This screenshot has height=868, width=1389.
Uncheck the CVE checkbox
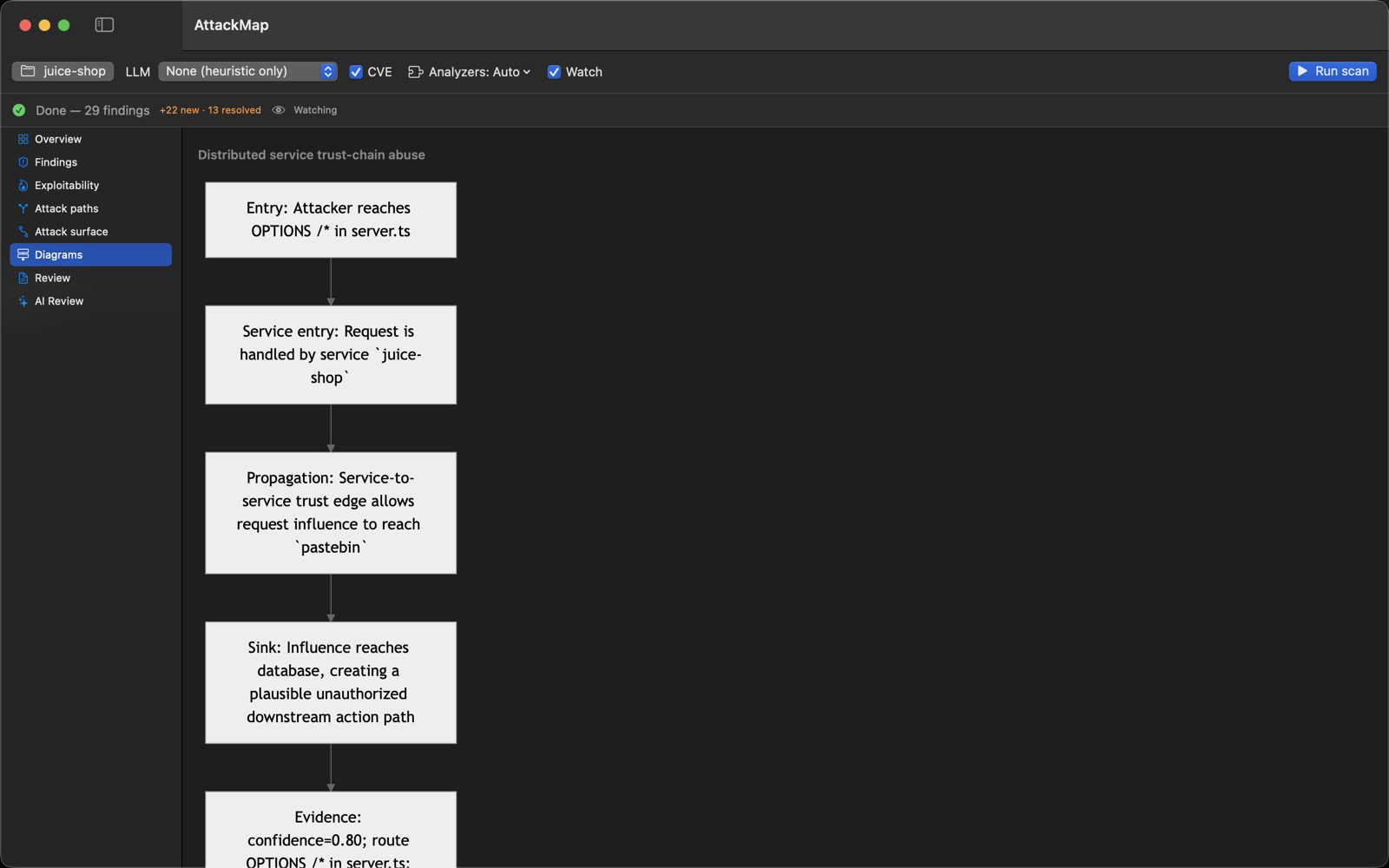click(356, 72)
